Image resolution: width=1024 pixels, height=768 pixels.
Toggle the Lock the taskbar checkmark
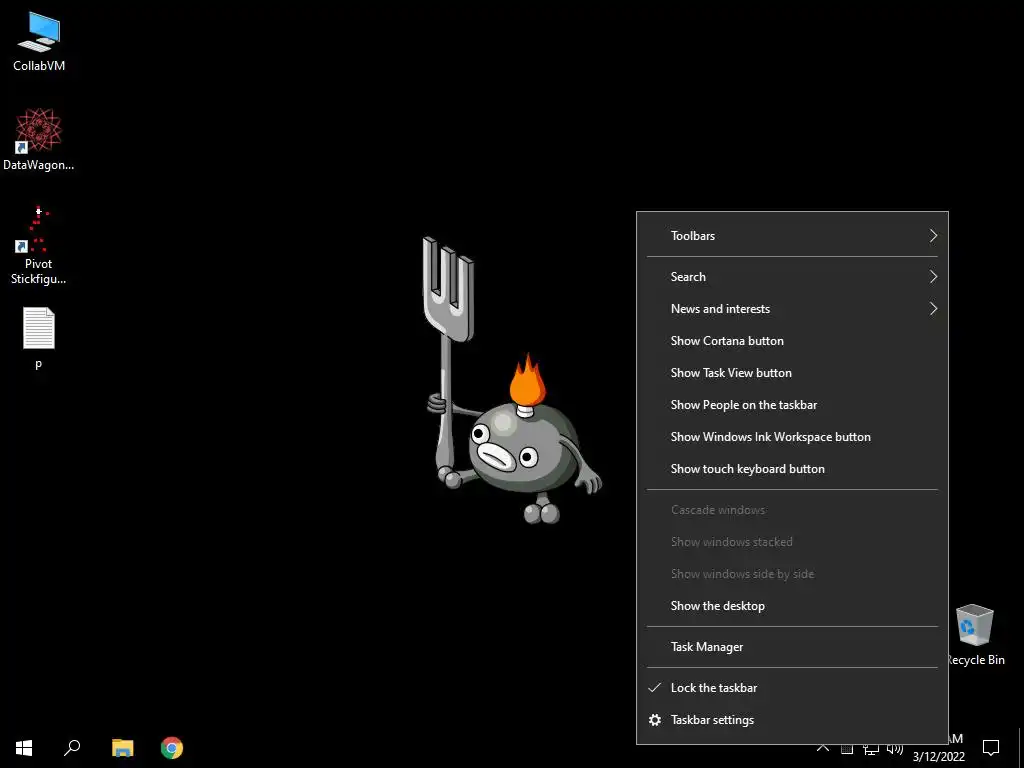[x=654, y=688]
